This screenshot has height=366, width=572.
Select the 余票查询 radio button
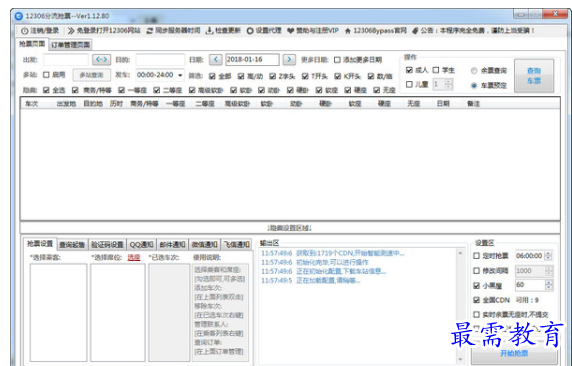coord(474,71)
